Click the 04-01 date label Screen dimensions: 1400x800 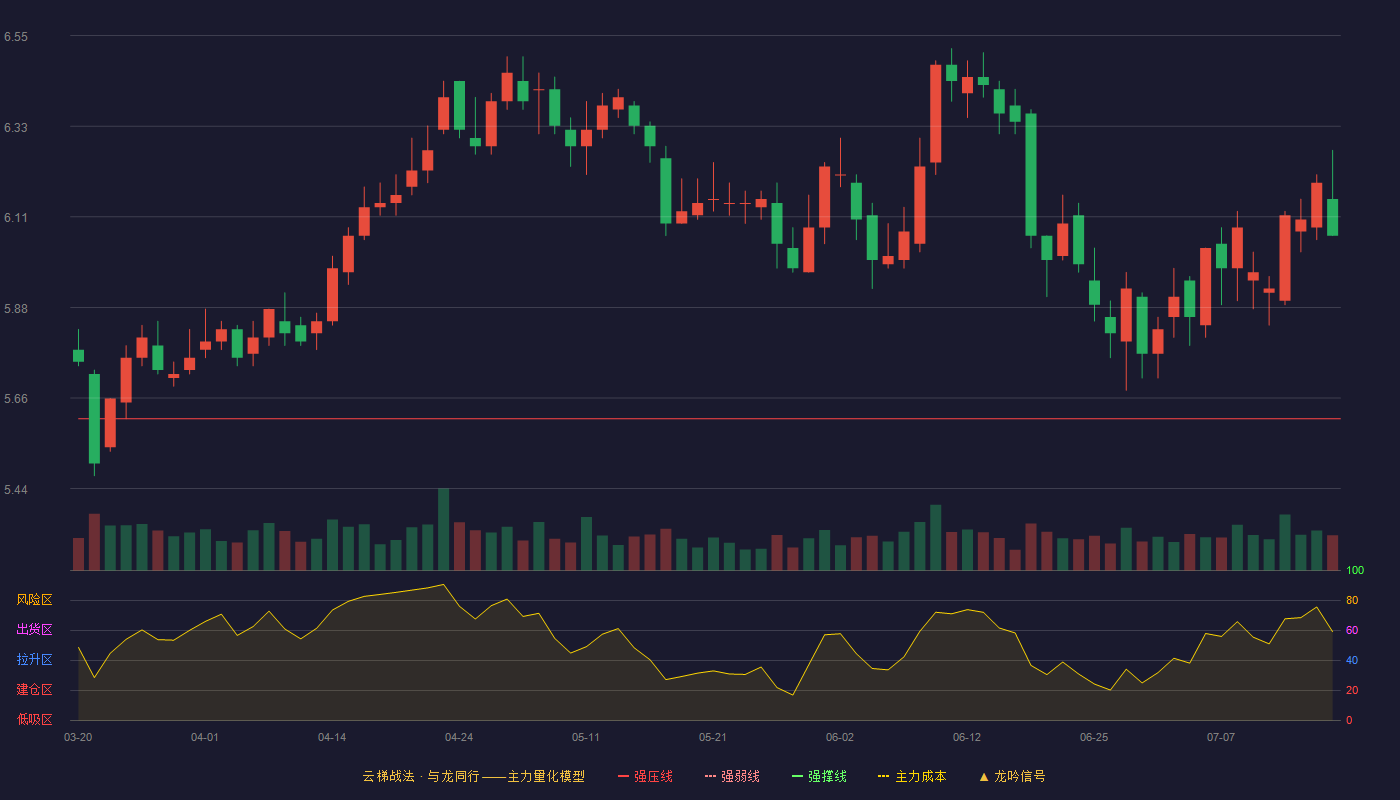(x=205, y=737)
